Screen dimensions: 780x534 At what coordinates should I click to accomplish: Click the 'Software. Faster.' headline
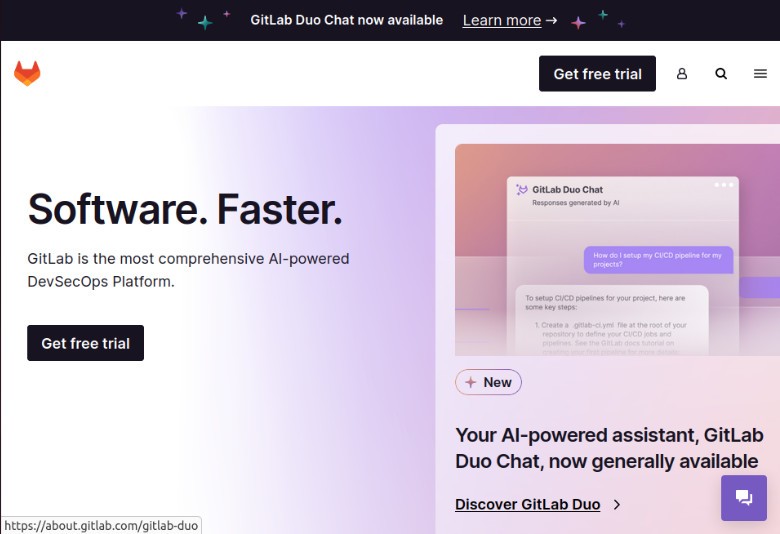(185, 210)
